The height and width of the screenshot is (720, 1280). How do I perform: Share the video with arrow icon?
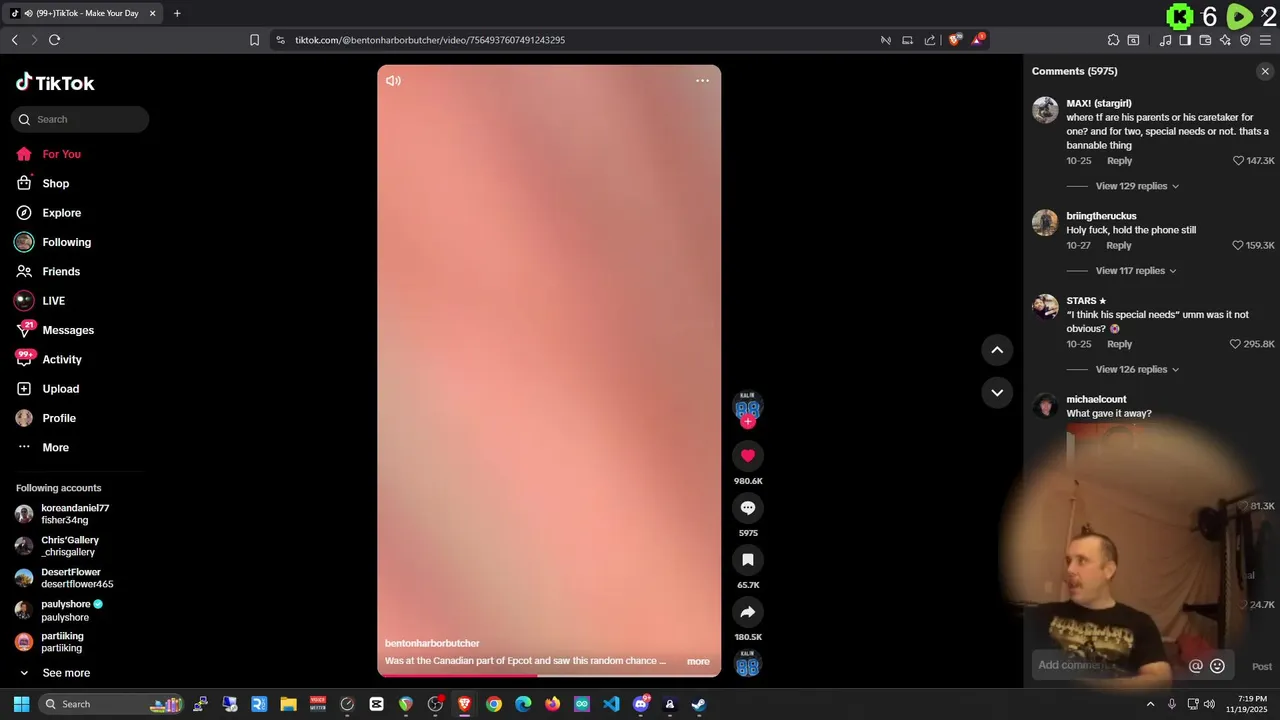[x=747, y=612]
